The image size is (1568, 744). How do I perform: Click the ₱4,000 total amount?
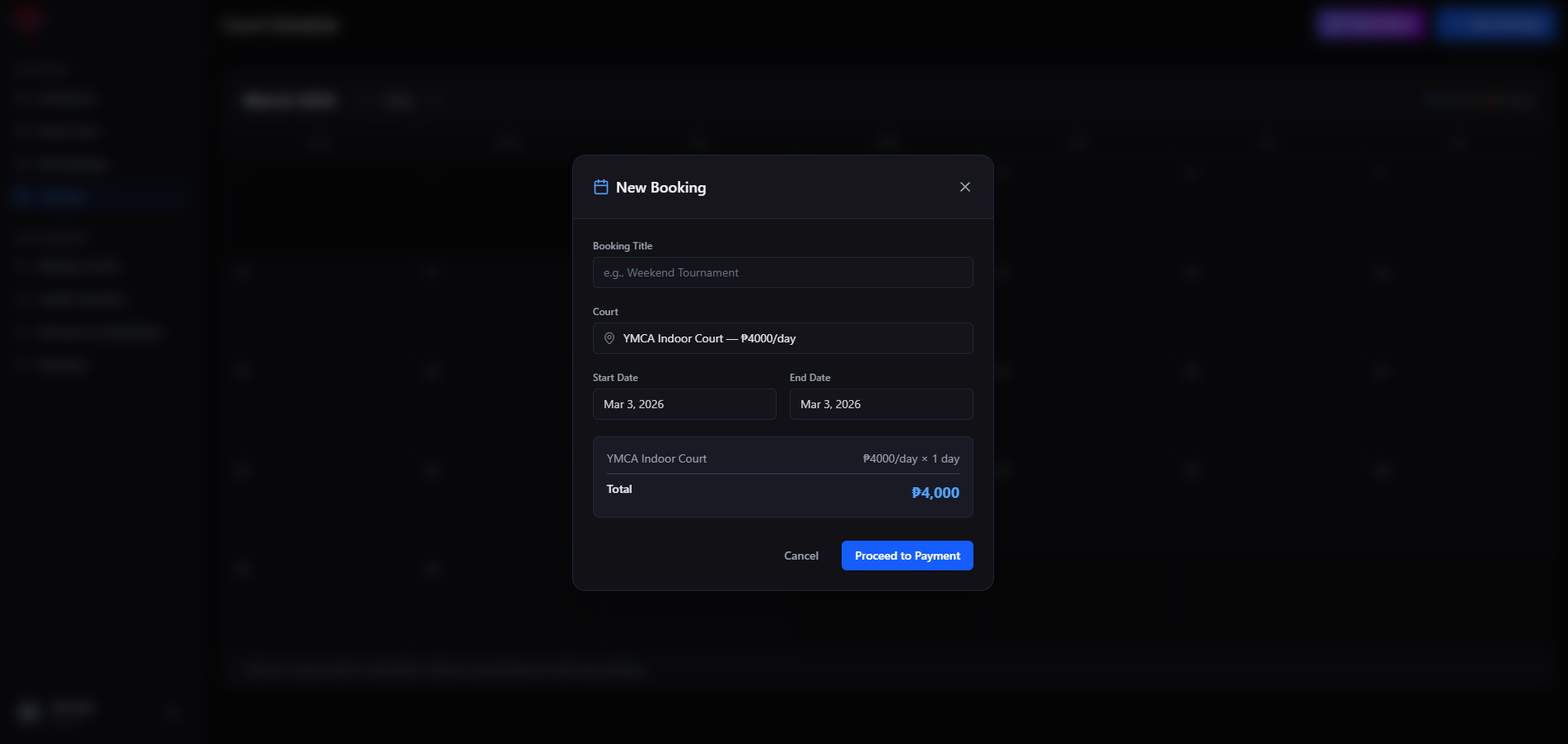[x=936, y=492]
